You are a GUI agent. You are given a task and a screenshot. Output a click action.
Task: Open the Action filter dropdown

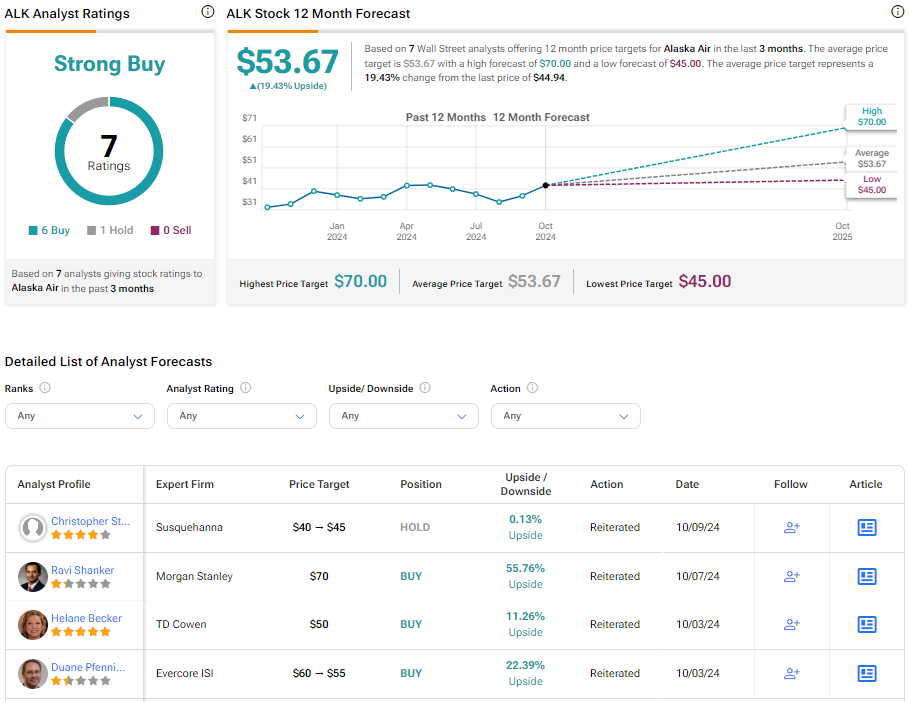point(565,415)
